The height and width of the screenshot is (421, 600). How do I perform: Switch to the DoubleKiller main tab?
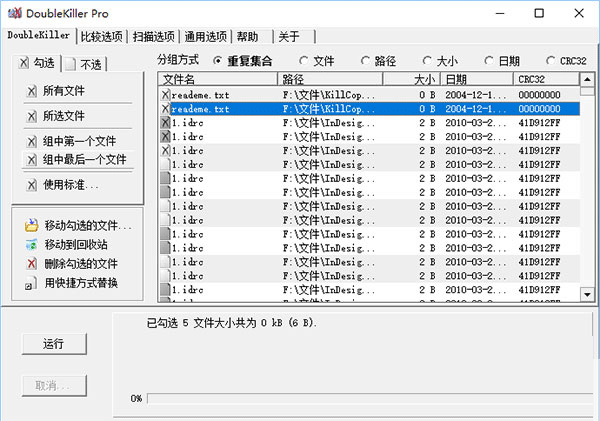pyautogui.click(x=39, y=36)
